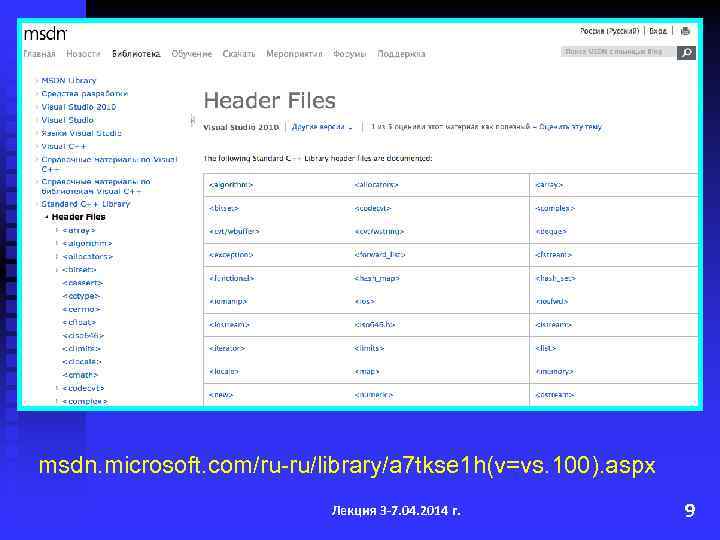The image size is (720, 540).
Task: Collapse the Header Files tree node
Action: pos(46,217)
